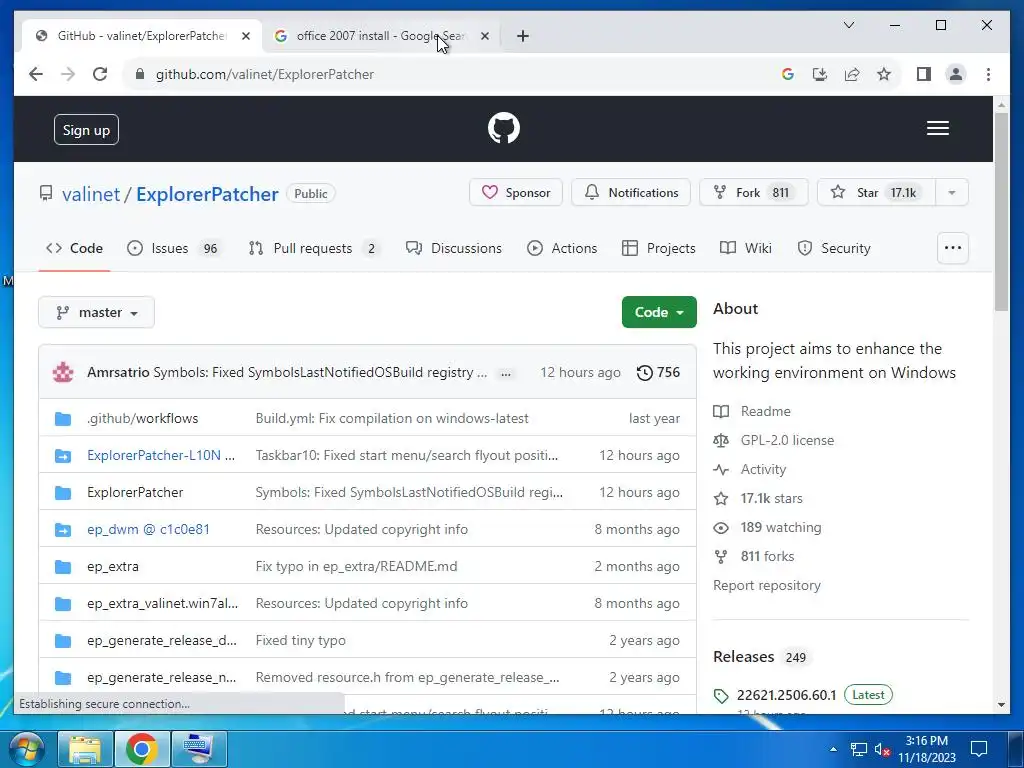The image size is (1024, 768).
Task: Open the repository tabs overflow menu
Action: [953, 248]
